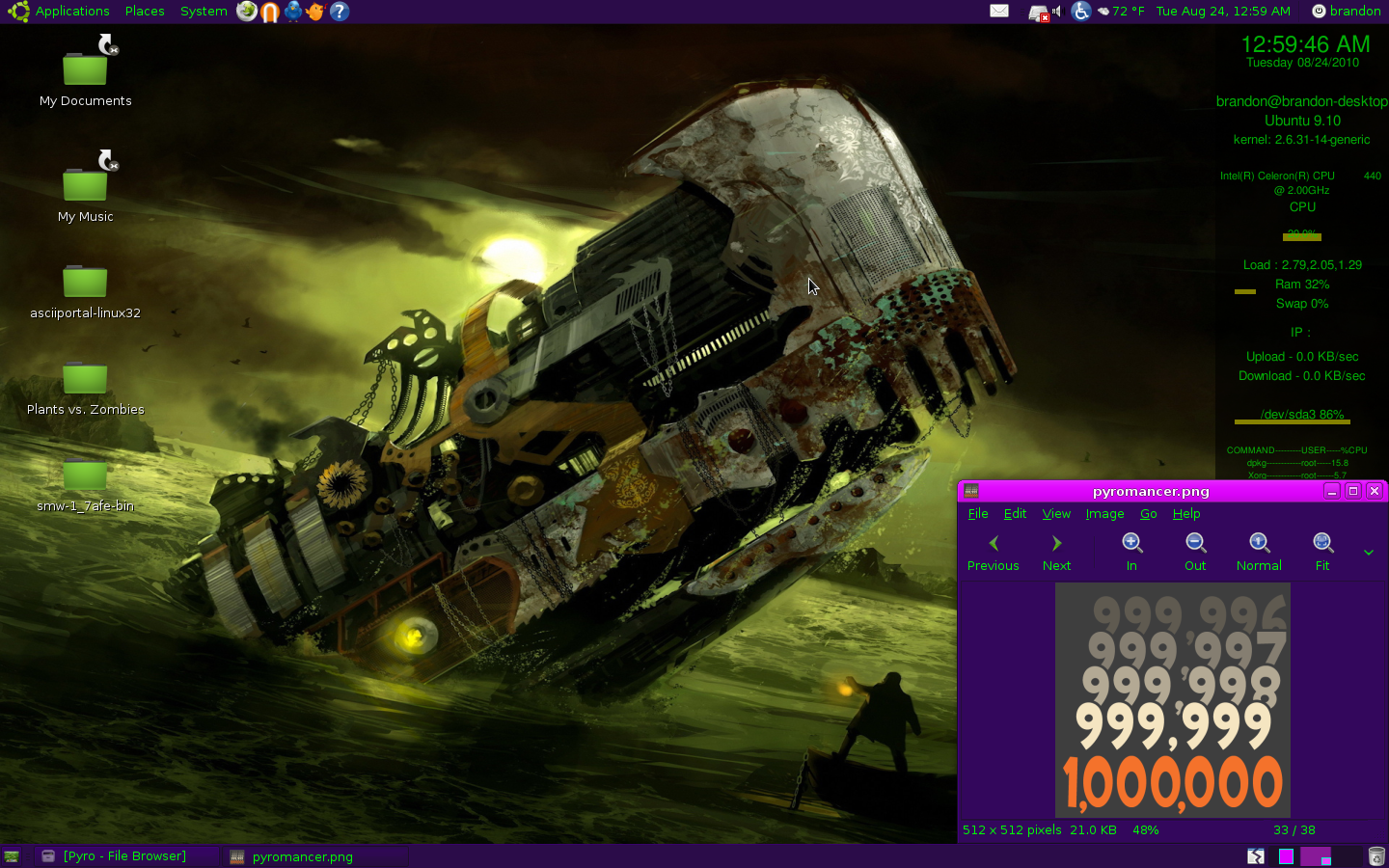Open the volume speaker control

pyautogui.click(x=1056, y=12)
